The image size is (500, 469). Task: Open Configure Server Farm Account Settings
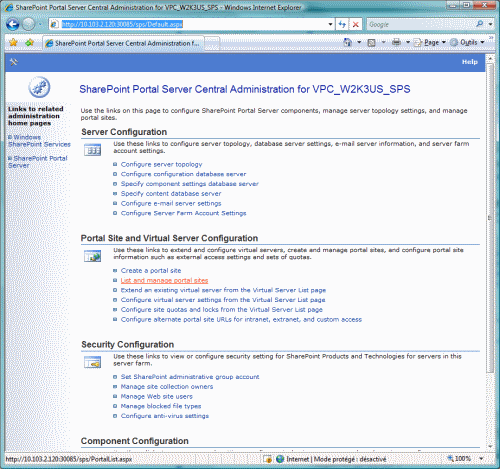183,213
